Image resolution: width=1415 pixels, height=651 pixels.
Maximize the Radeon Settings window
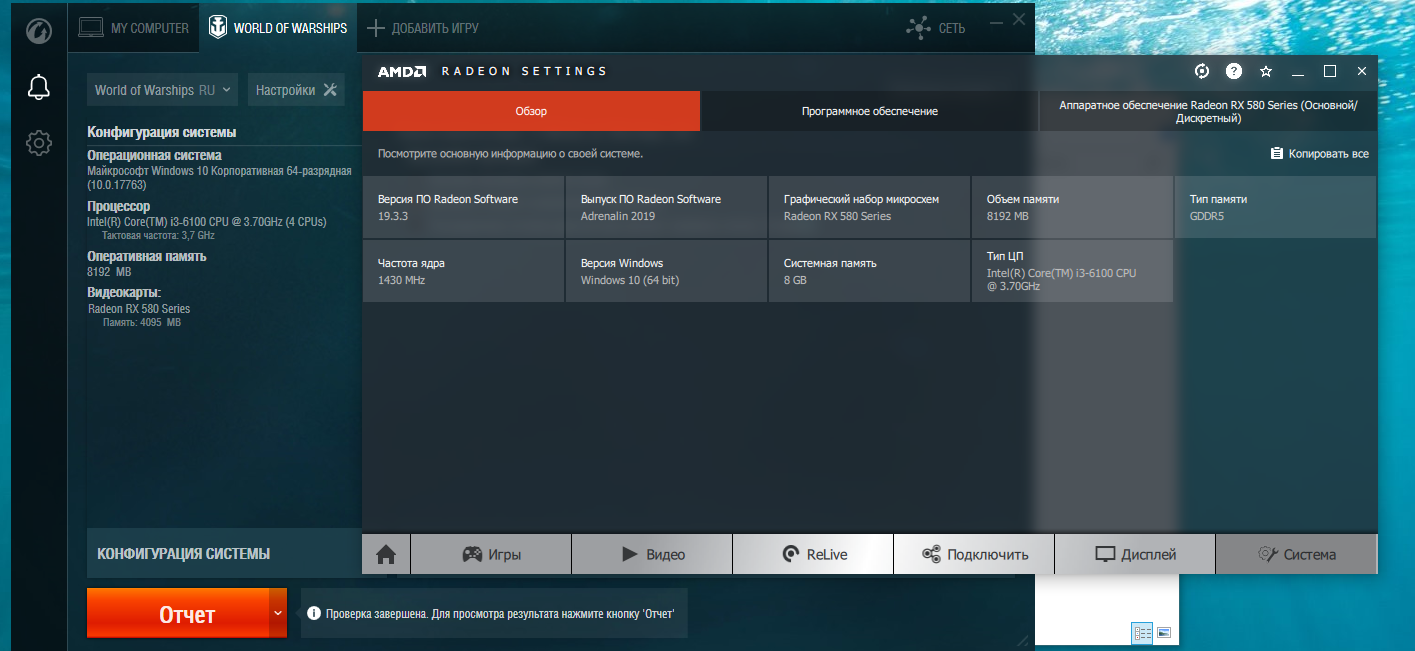point(1330,71)
